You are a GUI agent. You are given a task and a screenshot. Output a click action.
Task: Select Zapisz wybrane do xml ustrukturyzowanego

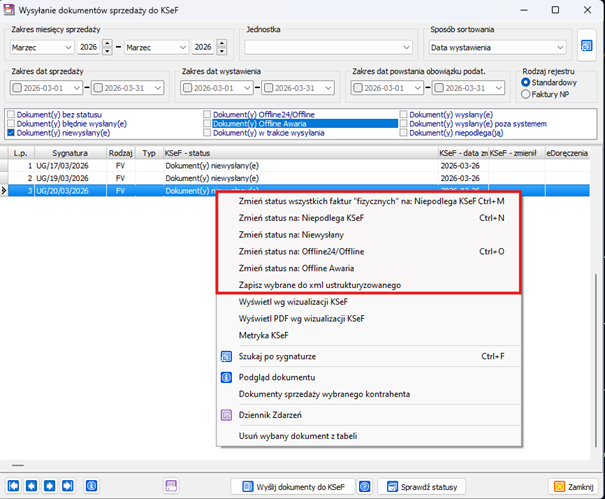click(x=320, y=285)
